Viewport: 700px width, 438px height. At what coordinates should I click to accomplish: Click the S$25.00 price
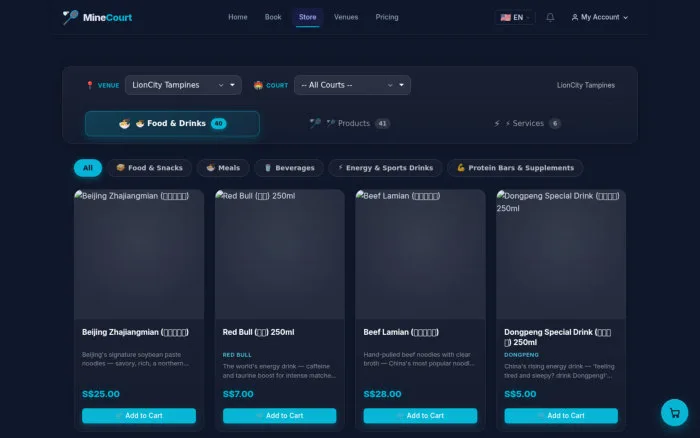[x=101, y=394]
